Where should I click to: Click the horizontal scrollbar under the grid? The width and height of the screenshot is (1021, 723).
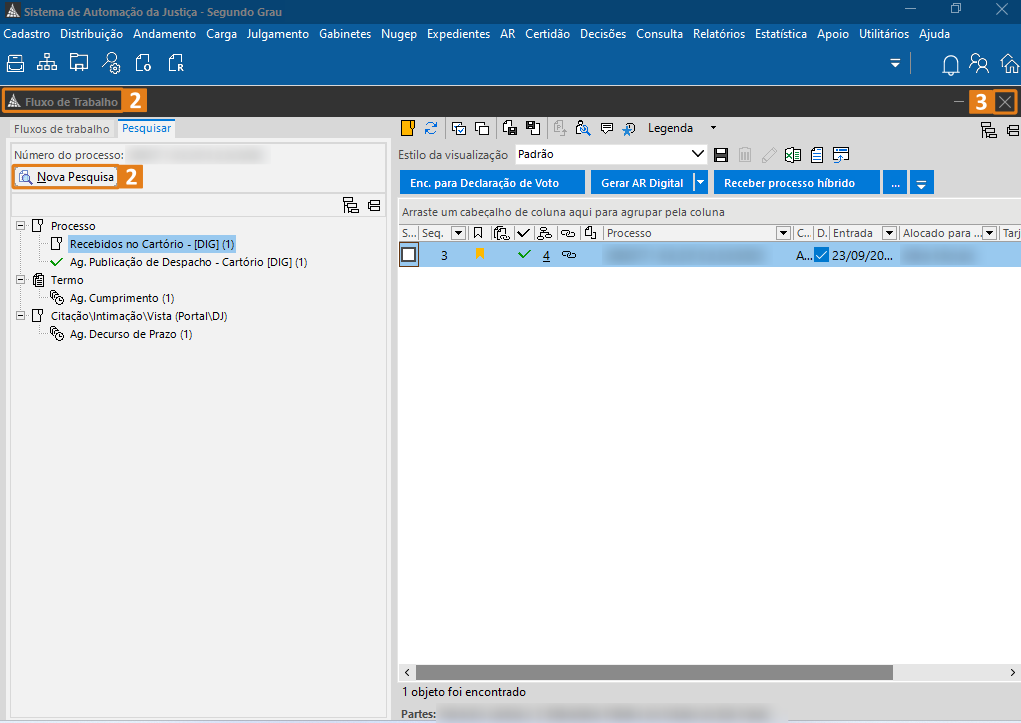click(652, 673)
